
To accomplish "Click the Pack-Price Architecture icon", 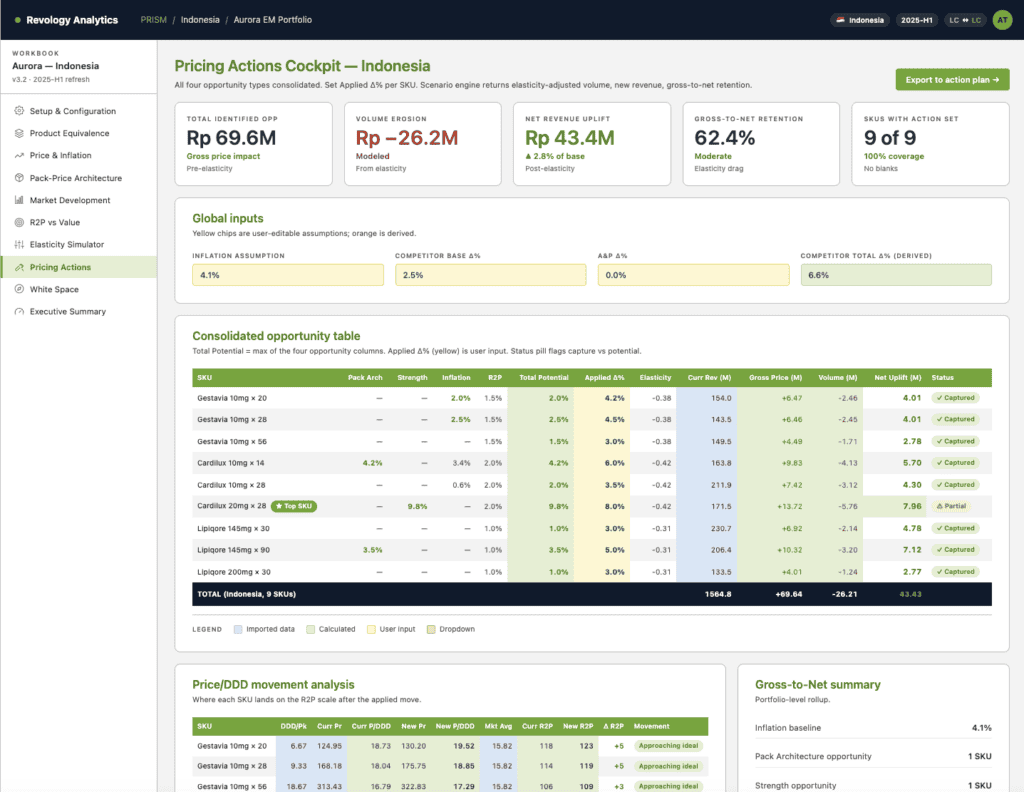I will click(19, 178).
